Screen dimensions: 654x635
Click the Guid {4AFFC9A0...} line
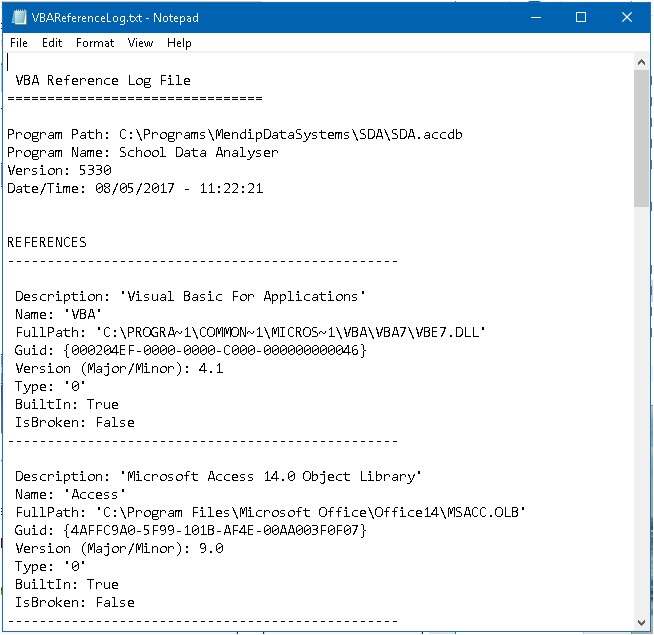click(191, 531)
